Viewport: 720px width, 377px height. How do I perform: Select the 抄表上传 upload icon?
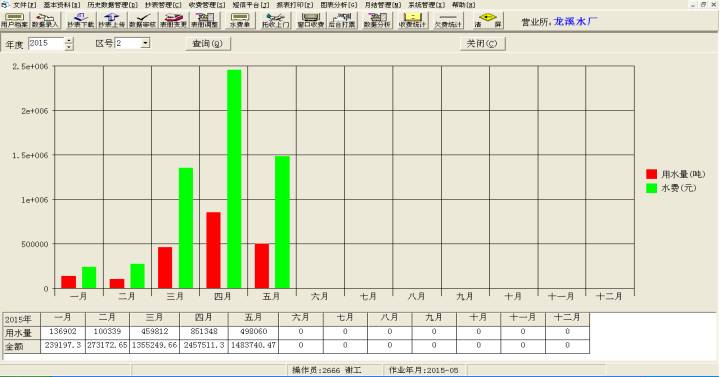coord(112,21)
